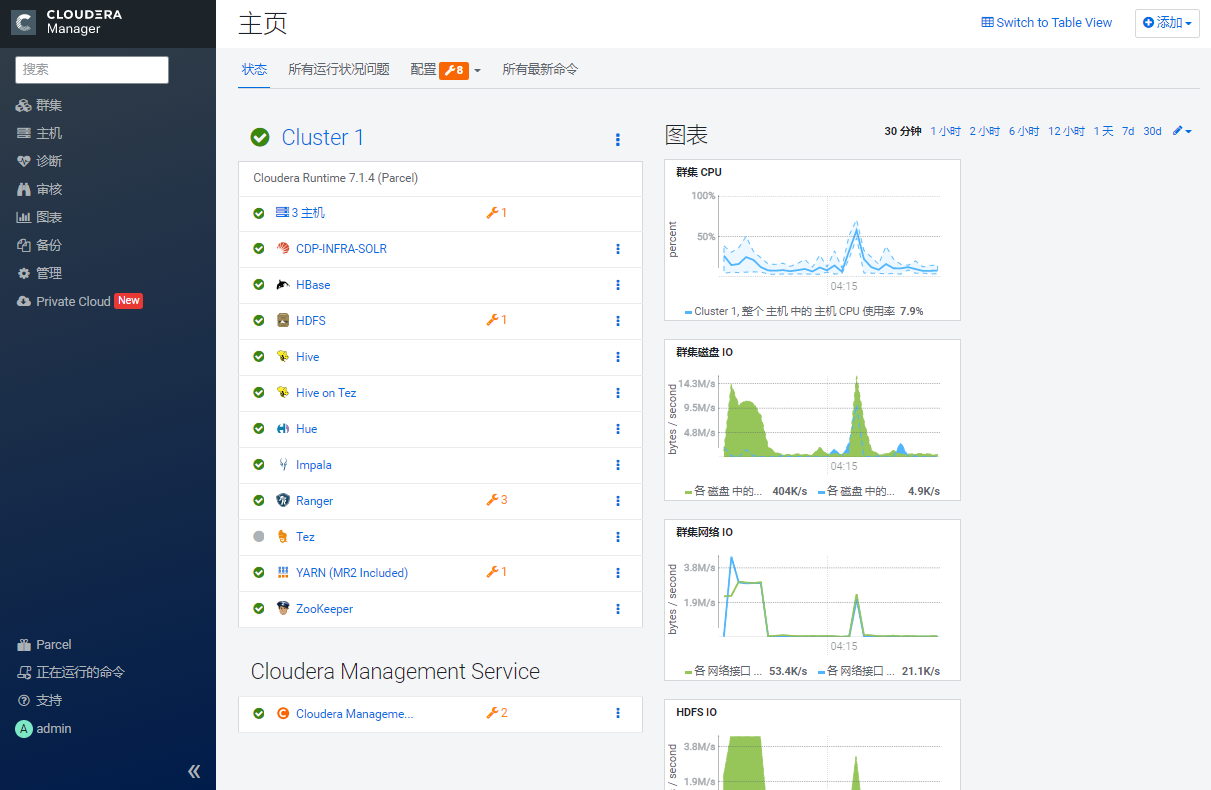Open the chart edit pencil dropdown
Screen dimensions: 1211x790
click(x=1182, y=131)
